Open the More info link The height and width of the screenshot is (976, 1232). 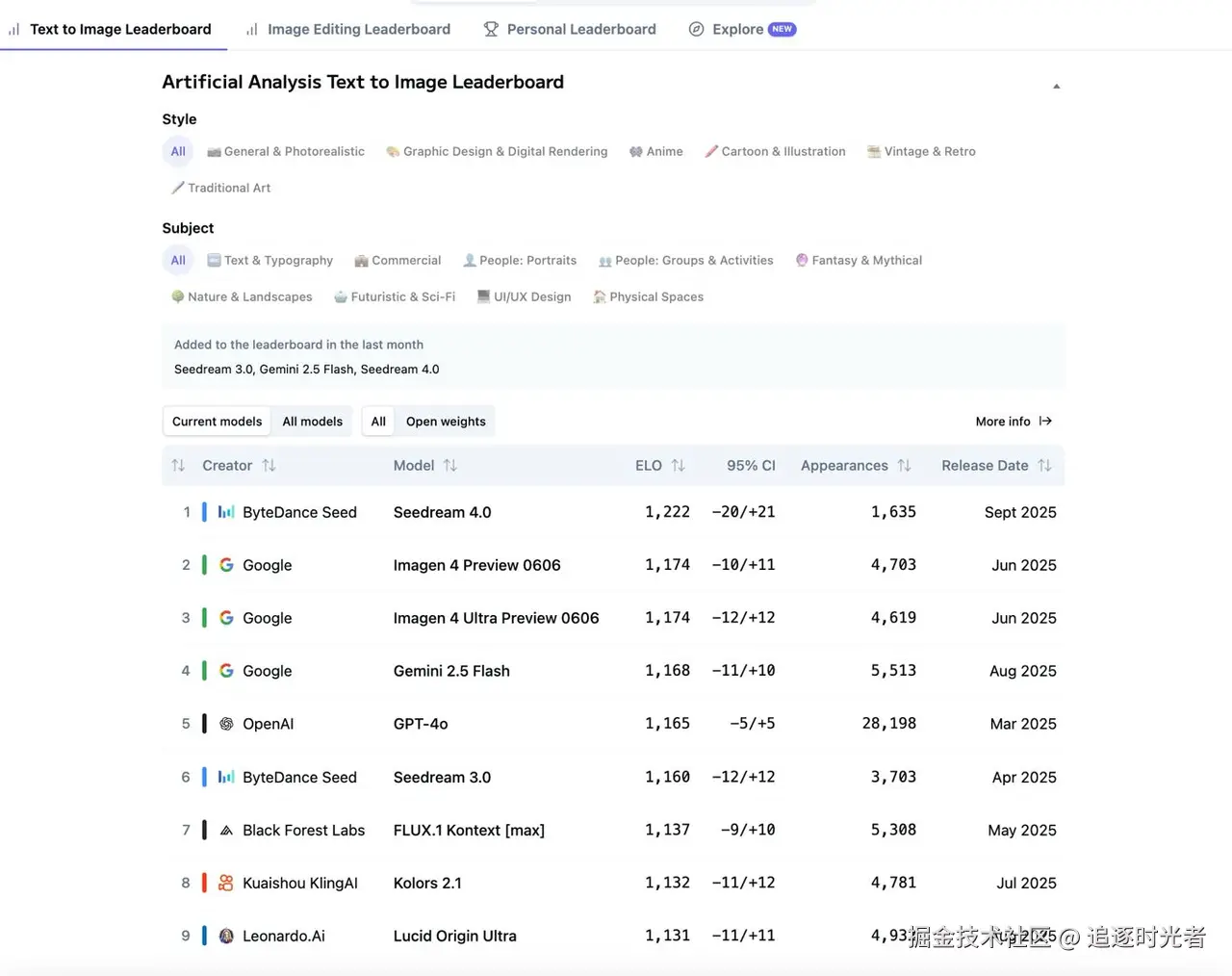(x=1014, y=422)
